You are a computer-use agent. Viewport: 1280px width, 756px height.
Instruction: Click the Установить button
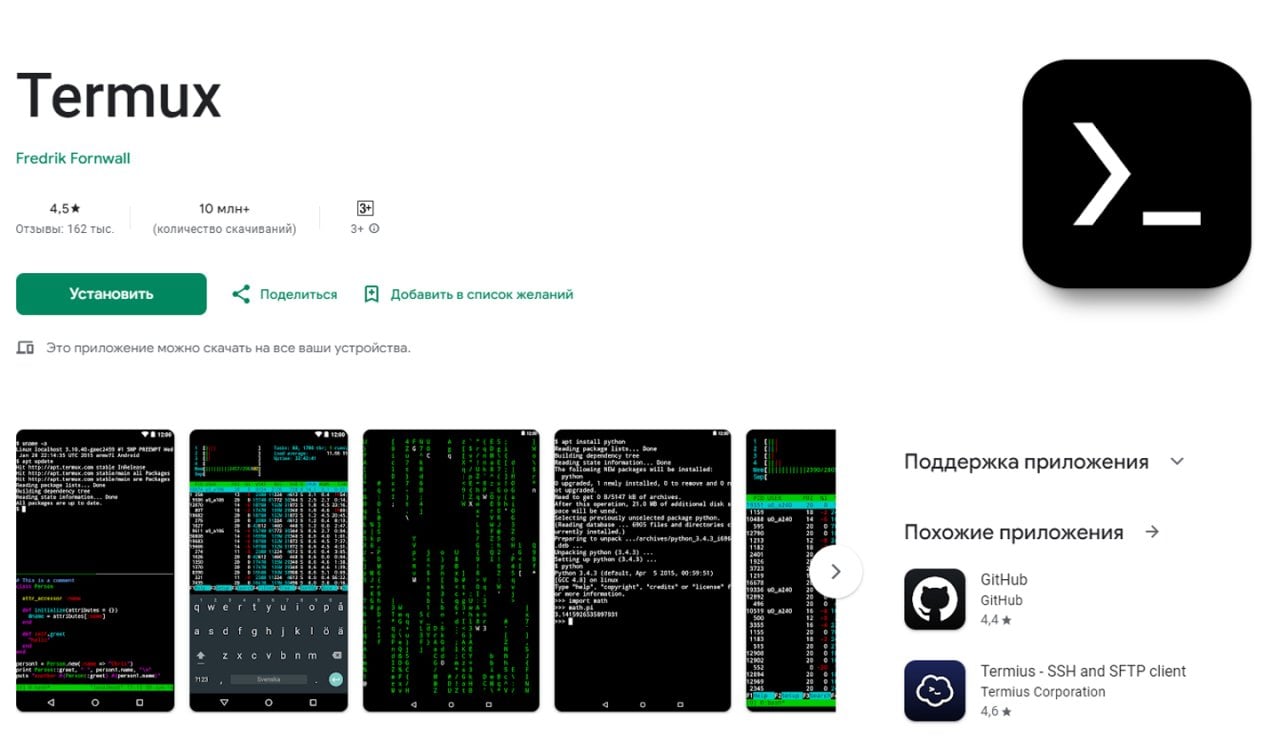pos(110,293)
